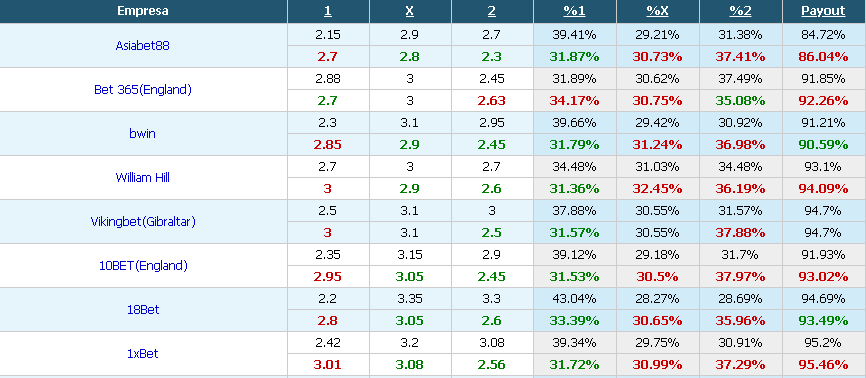Open the Bet 365(England) link

click(x=142, y=90)
